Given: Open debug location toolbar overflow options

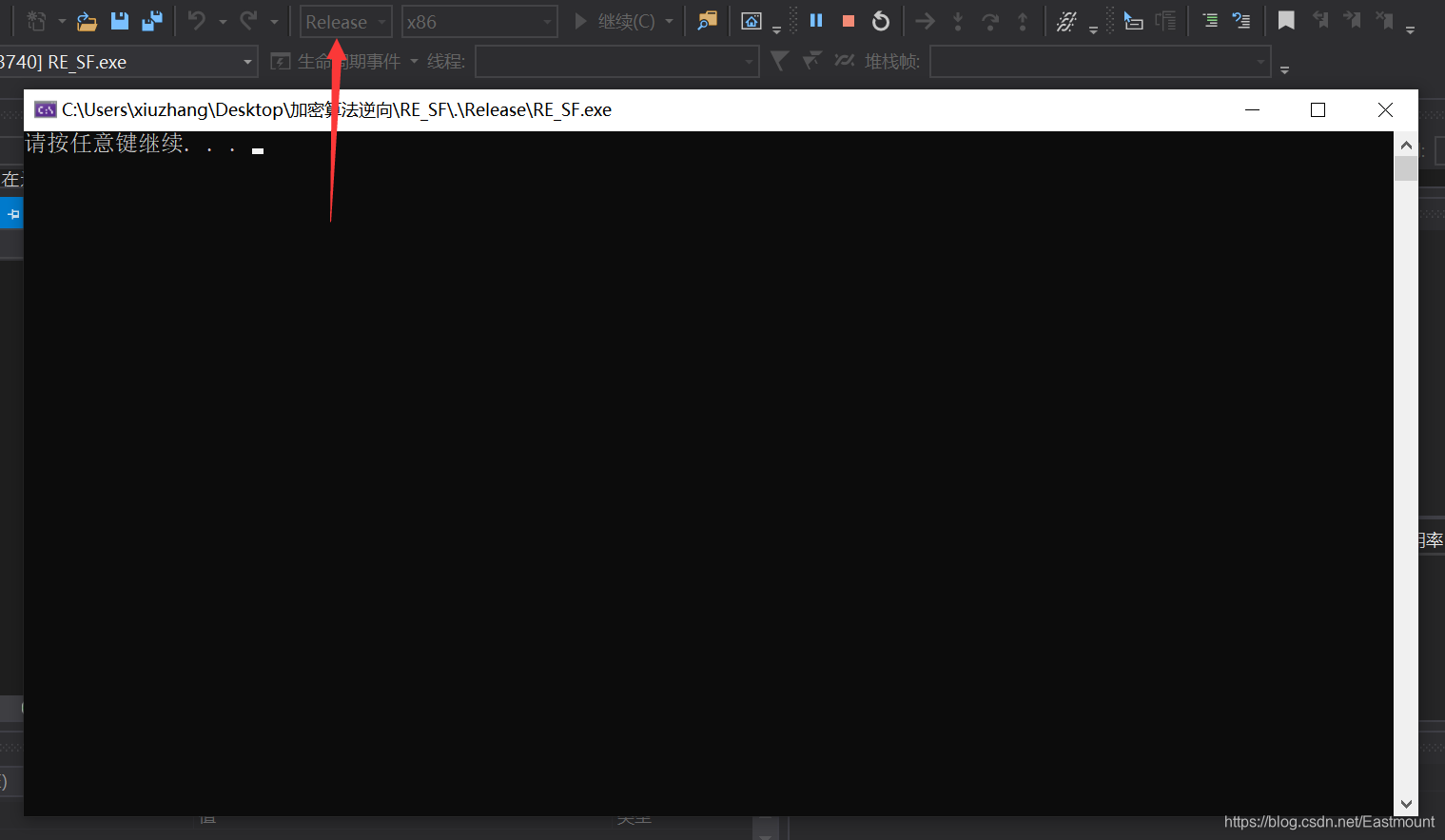Looking at the screenshot, I should pyautogui.click(x=1284, y=68).
